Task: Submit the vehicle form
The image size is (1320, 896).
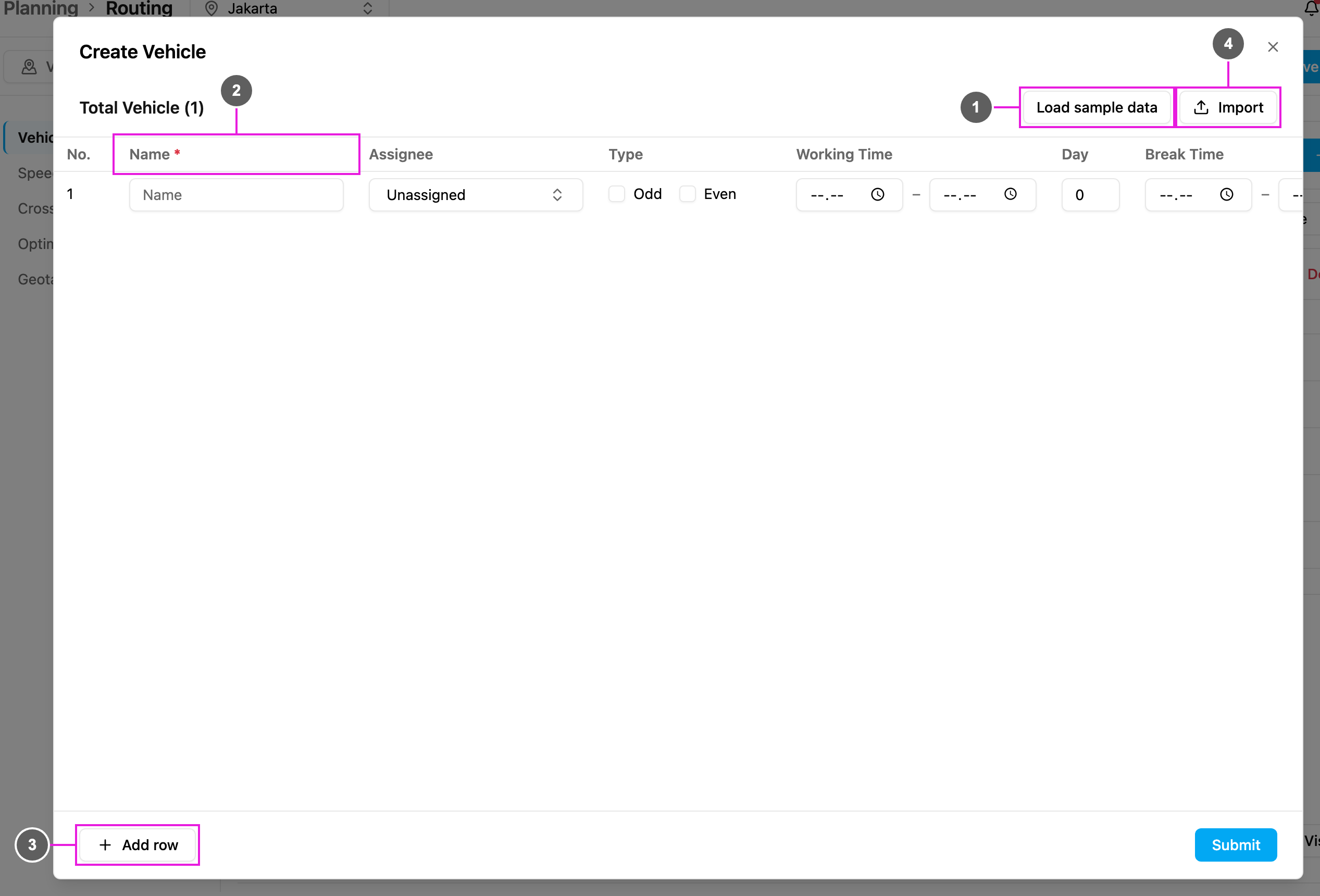Action: [x=1236, y=845]
